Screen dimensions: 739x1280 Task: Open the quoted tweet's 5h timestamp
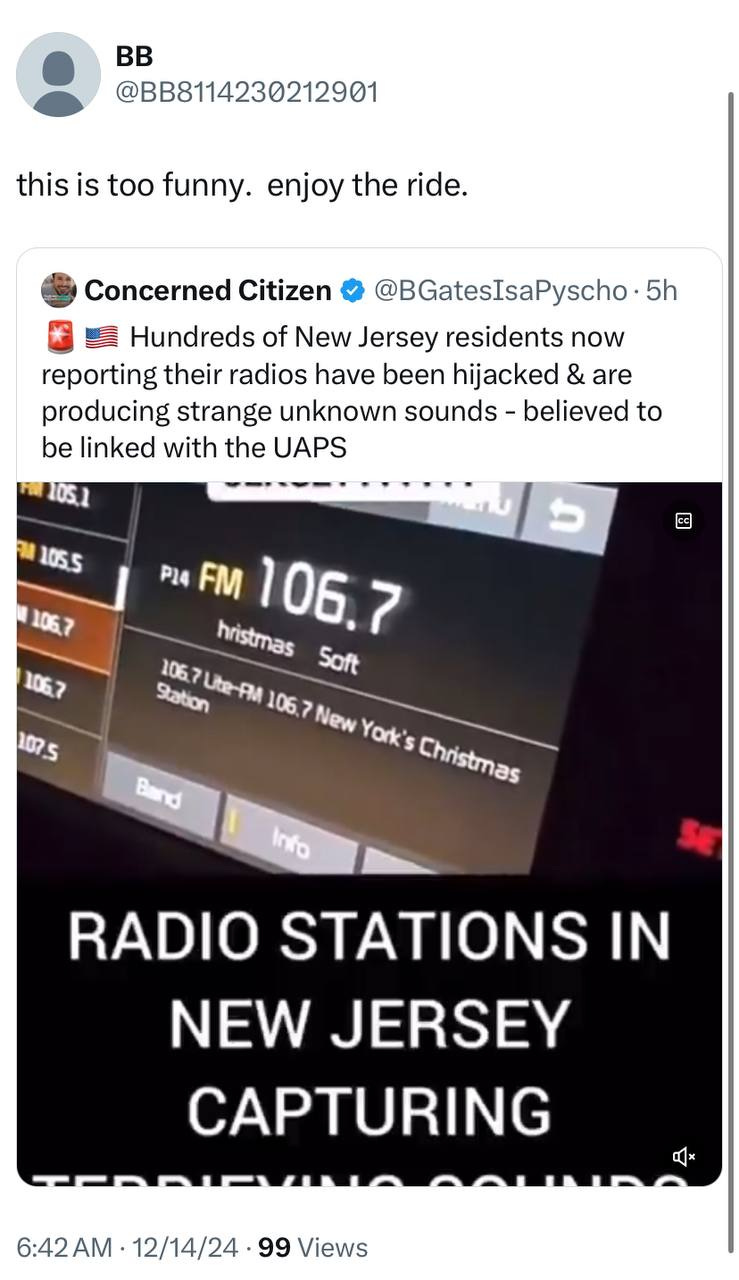662,290
